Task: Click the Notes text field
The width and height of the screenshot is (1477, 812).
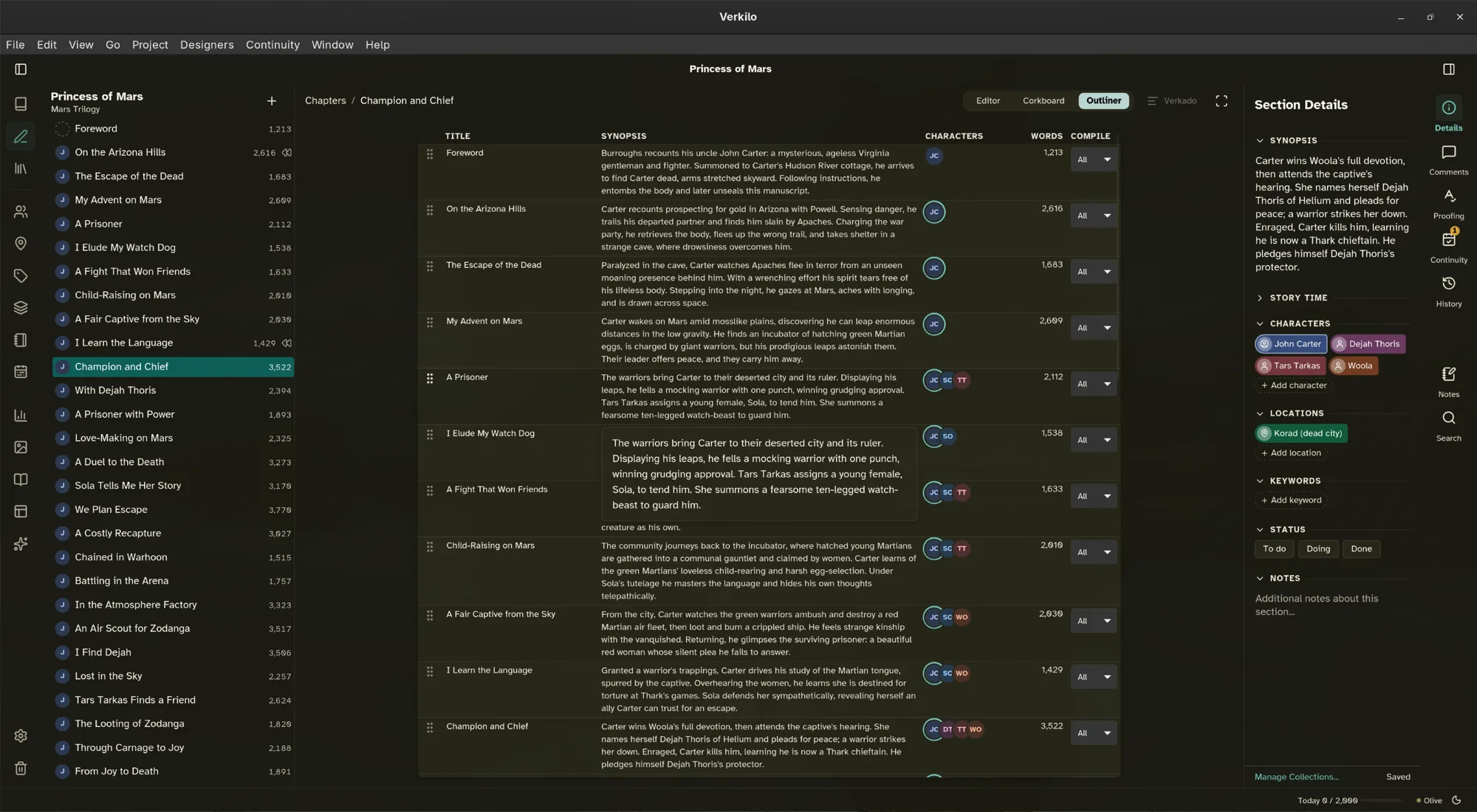Action: (x=1332, y=605)
